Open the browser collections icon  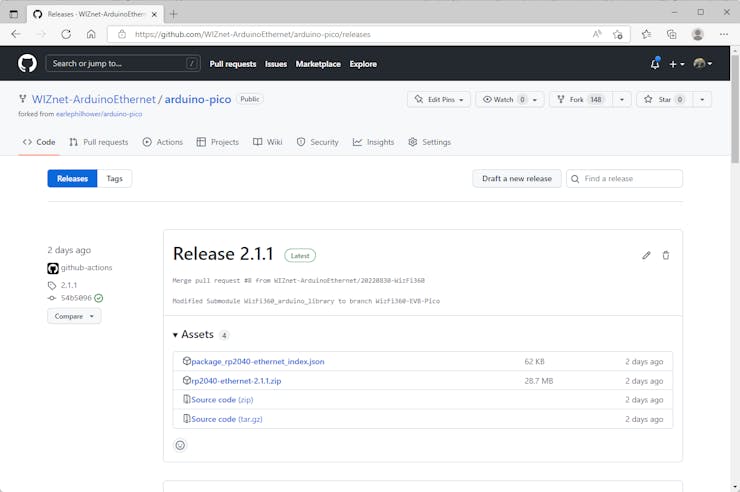[x=671, y=34]
